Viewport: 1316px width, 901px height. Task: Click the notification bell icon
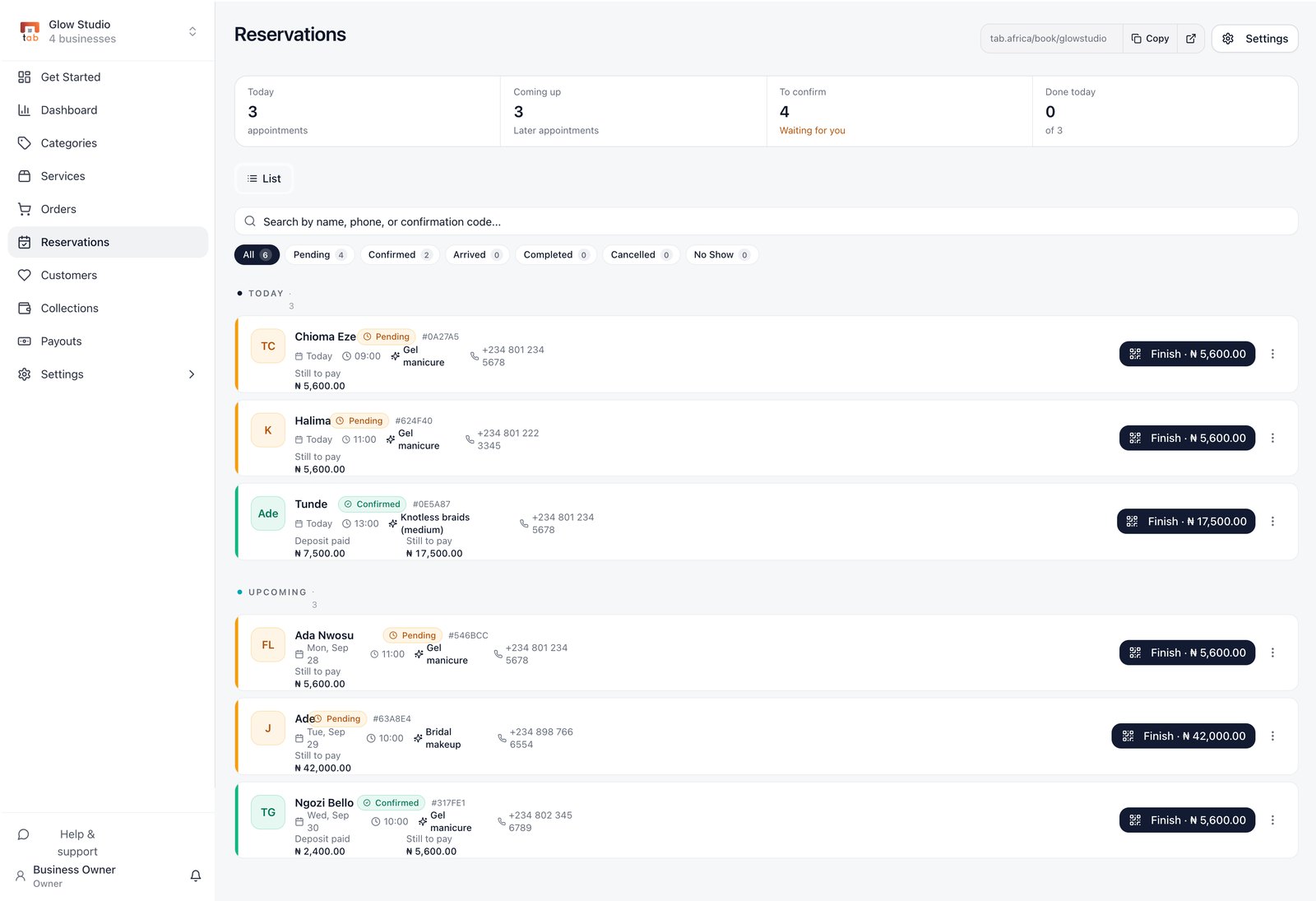196,875
